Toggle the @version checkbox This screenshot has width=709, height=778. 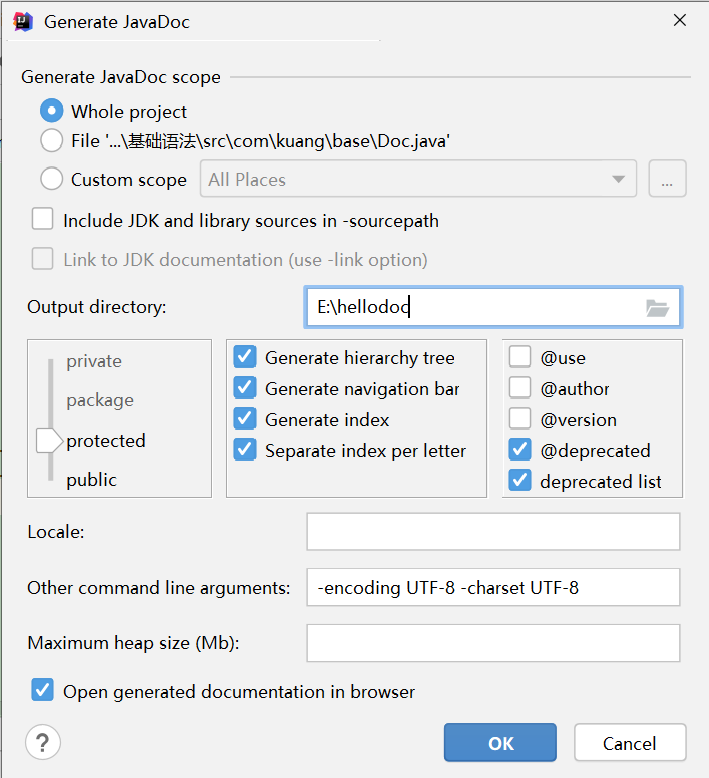[520, 419]
